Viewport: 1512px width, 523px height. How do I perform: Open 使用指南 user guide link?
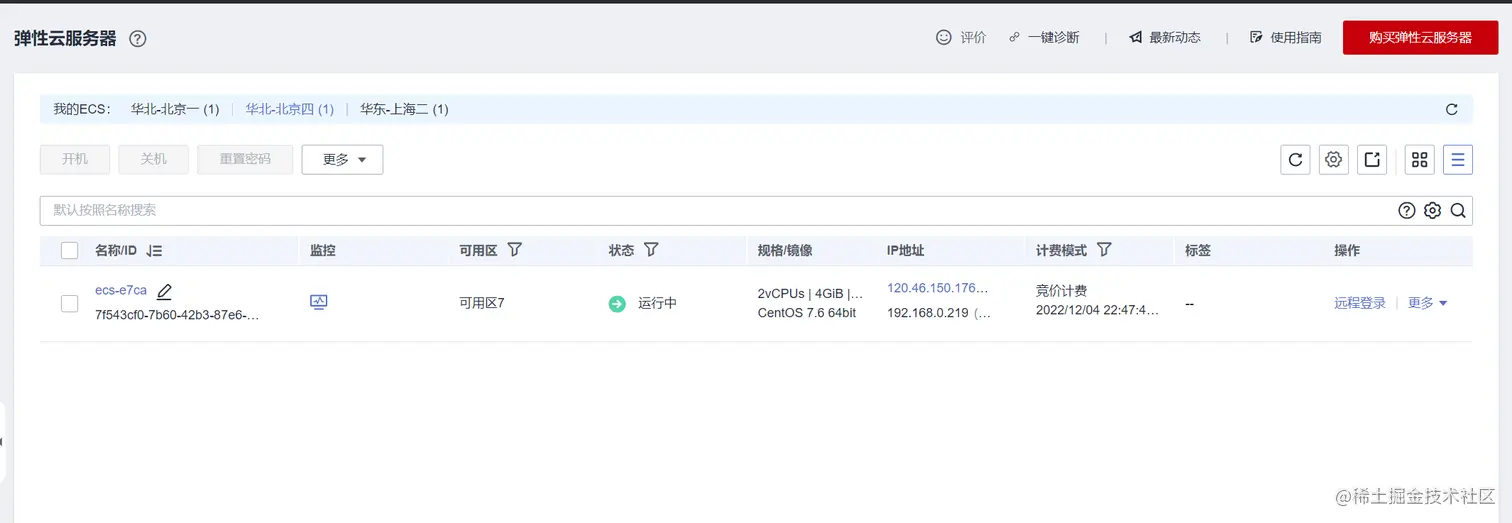coord(1286,37)
